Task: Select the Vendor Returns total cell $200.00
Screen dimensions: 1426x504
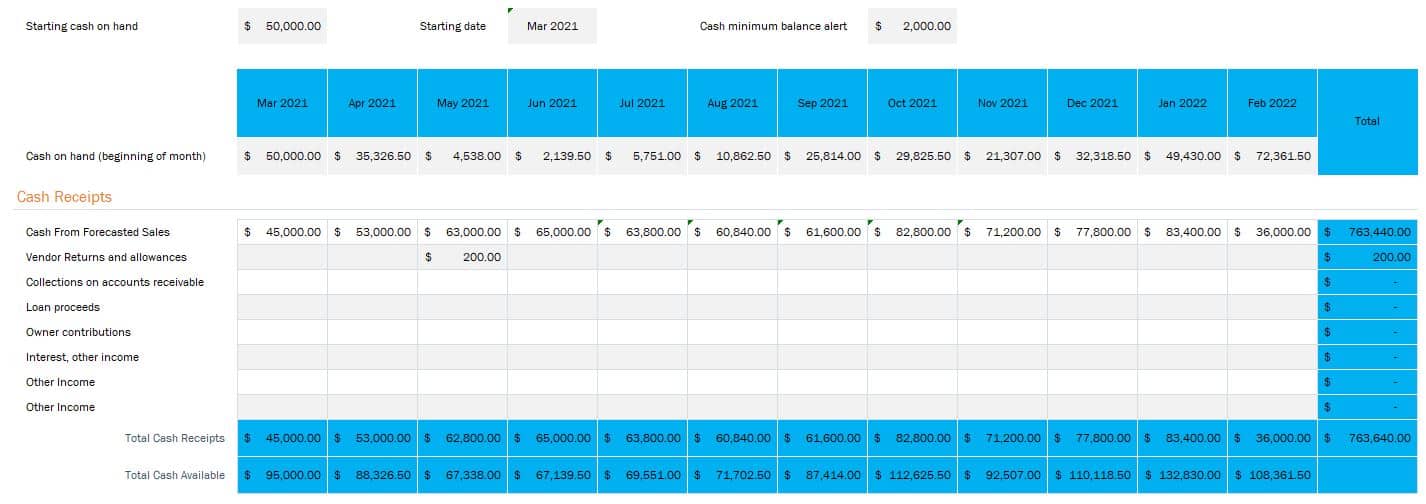Action: [x=1367, y=257]
